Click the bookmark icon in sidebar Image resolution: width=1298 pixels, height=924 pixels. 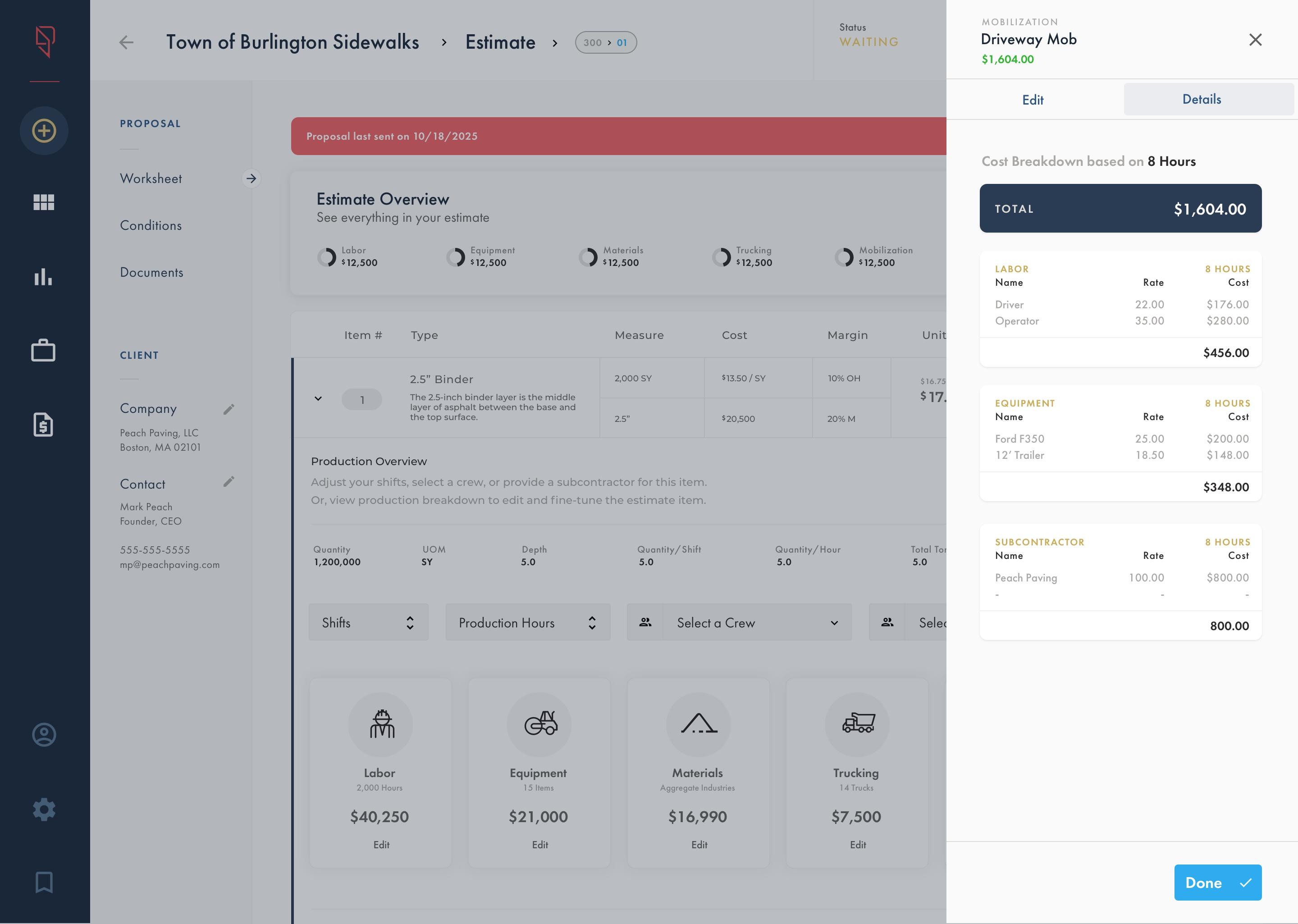[x=44, y=883]
